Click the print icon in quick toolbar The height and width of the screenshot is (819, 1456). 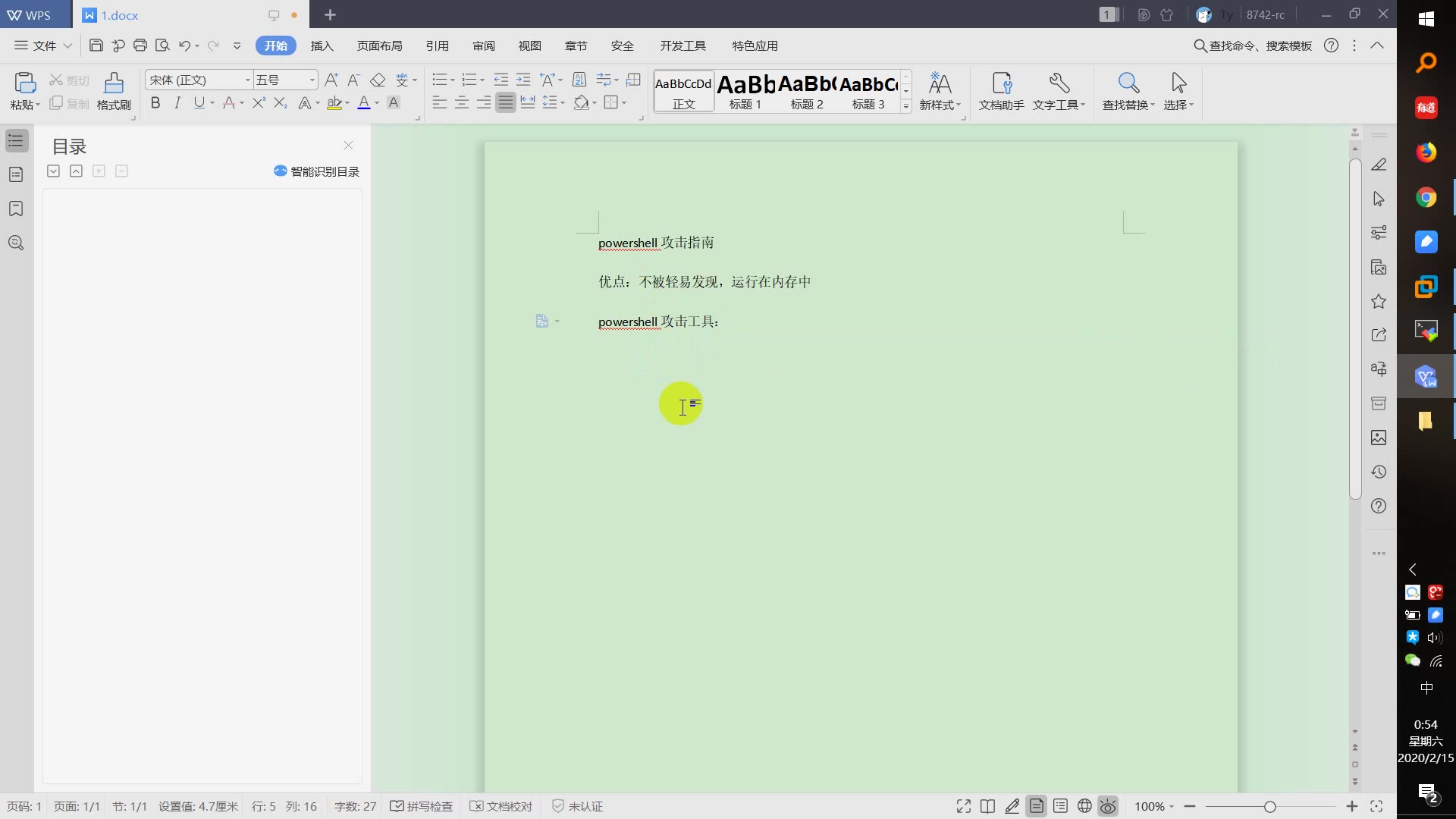140,45
